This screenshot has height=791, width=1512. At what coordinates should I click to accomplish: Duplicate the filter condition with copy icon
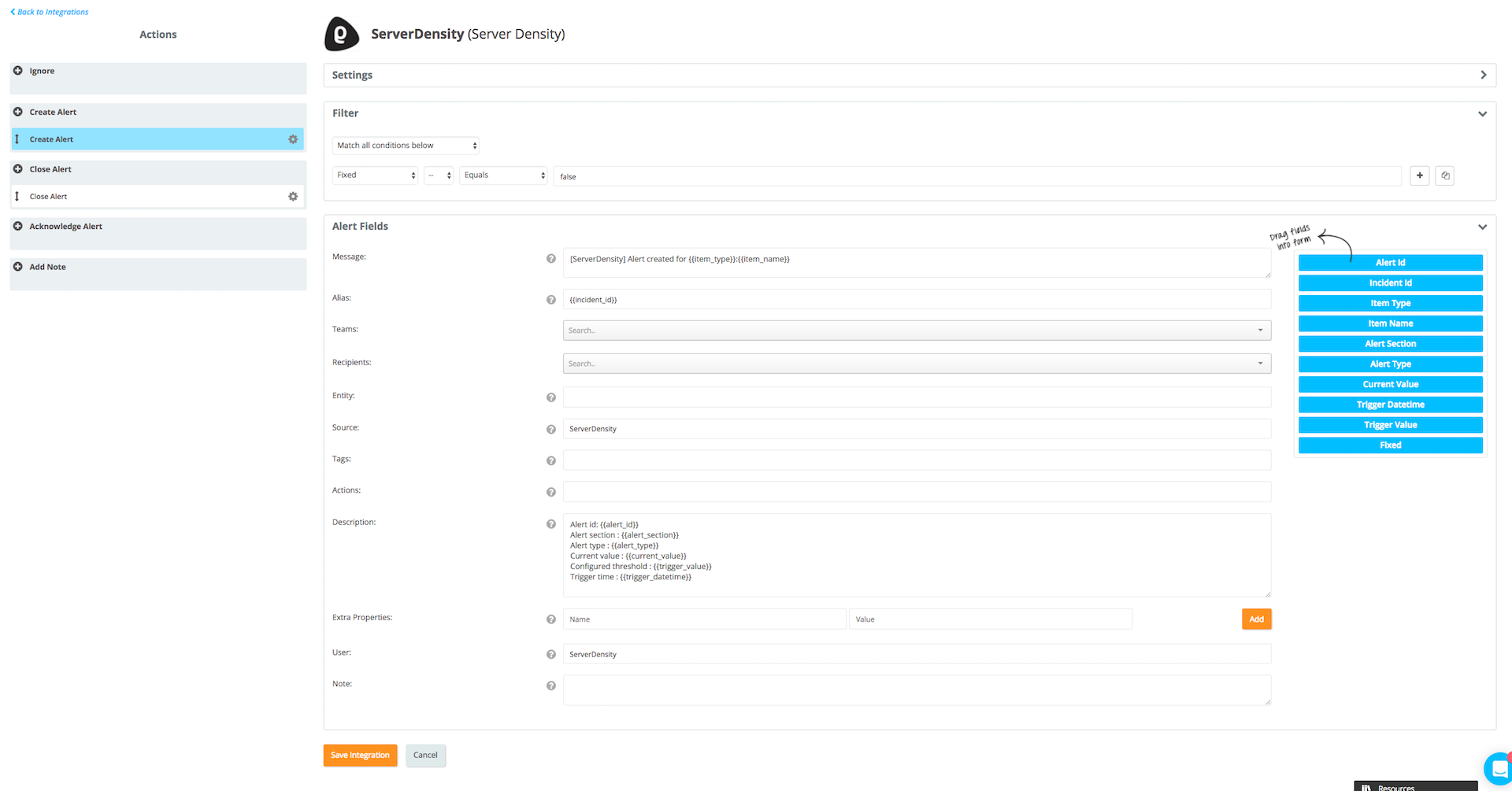[x=1445, y=176]
